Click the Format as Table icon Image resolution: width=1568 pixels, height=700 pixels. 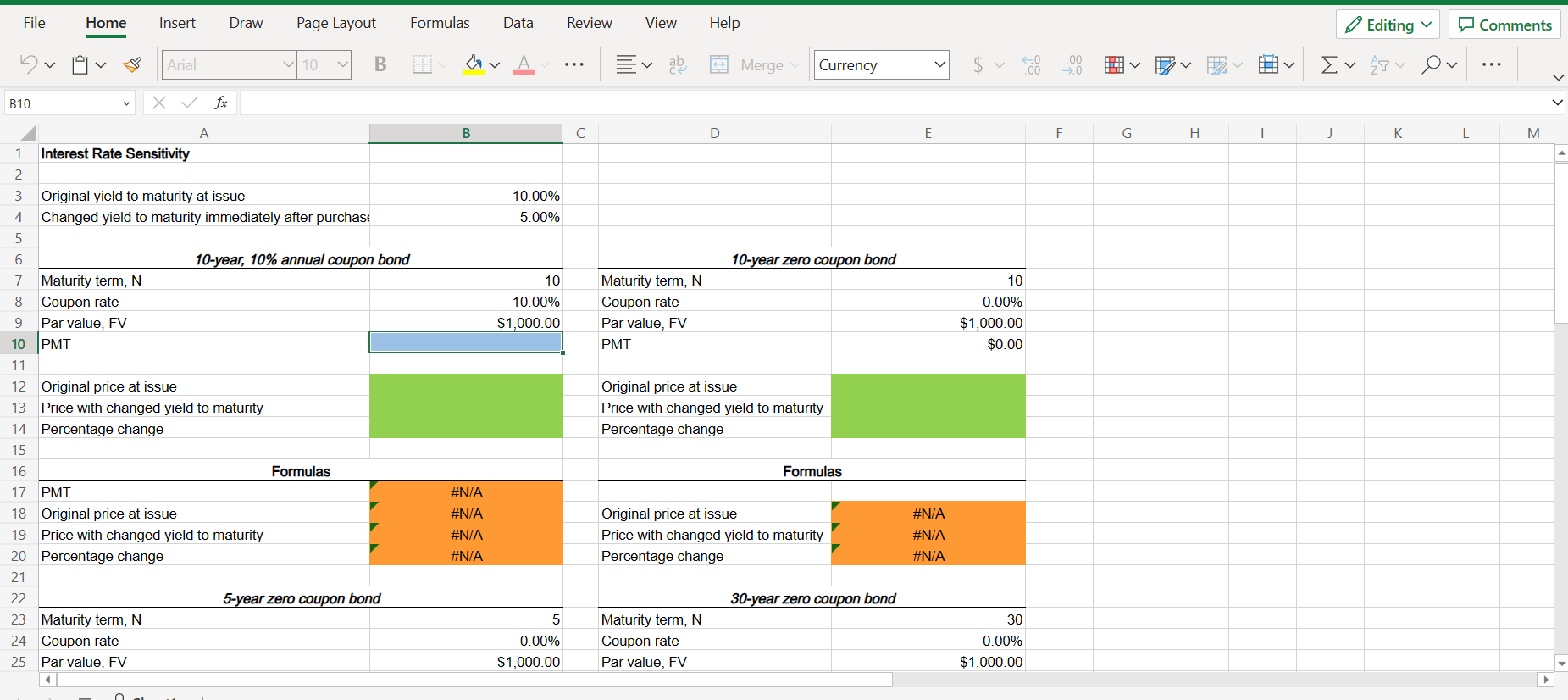click(1166, 64)
